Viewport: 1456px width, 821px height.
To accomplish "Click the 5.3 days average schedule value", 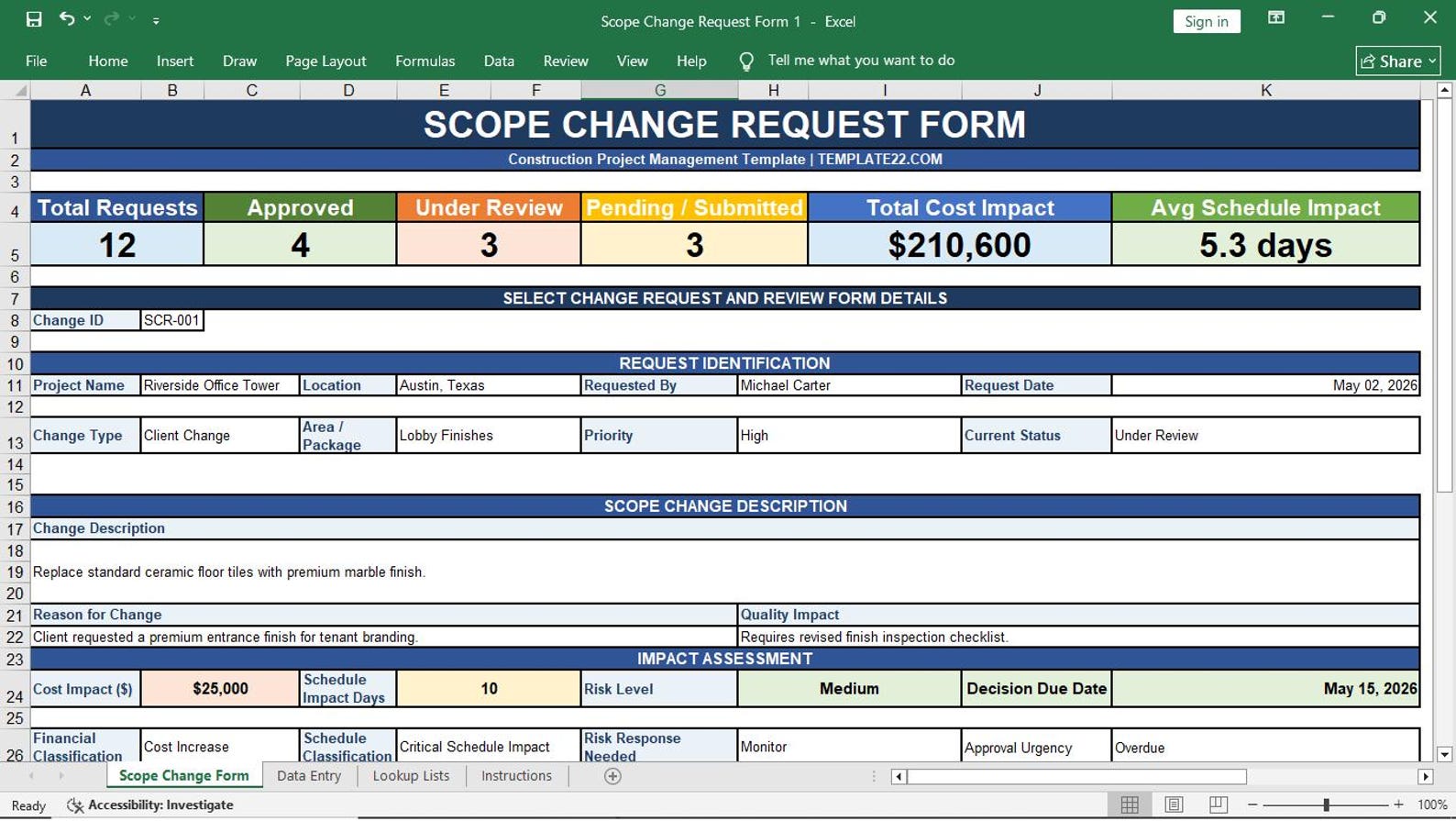I will [x=1265, y=245].
